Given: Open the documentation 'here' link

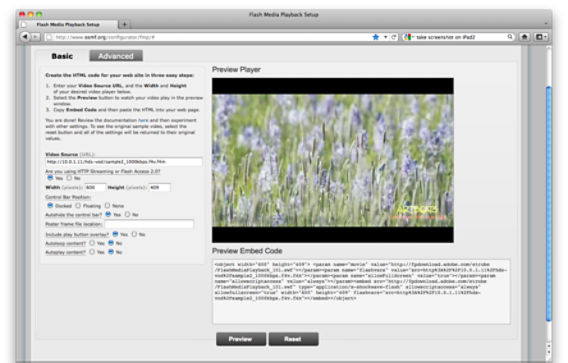Looking at the screenshot, I should (143, 120).
